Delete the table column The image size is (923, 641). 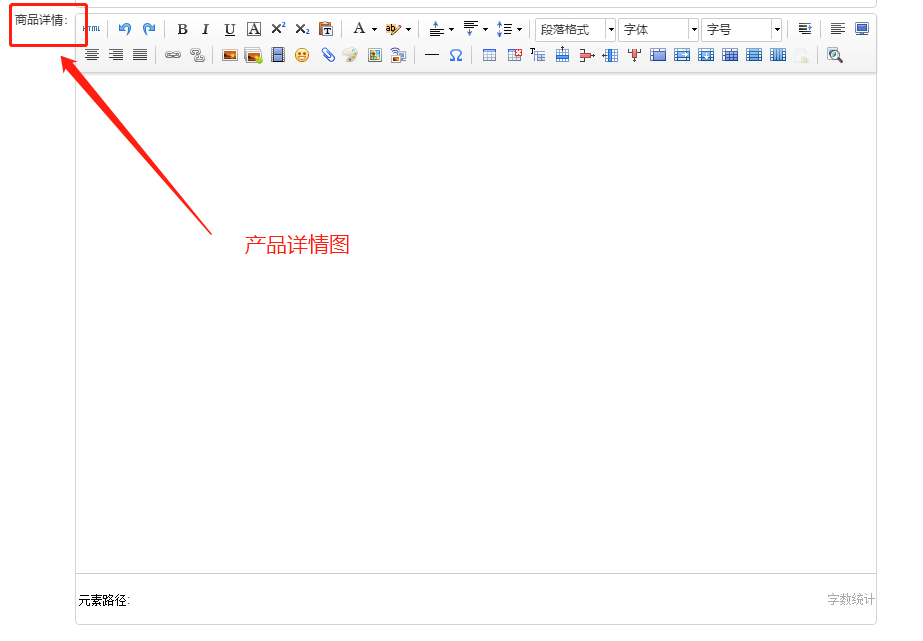pyautogui.click(x=634, y=55)
